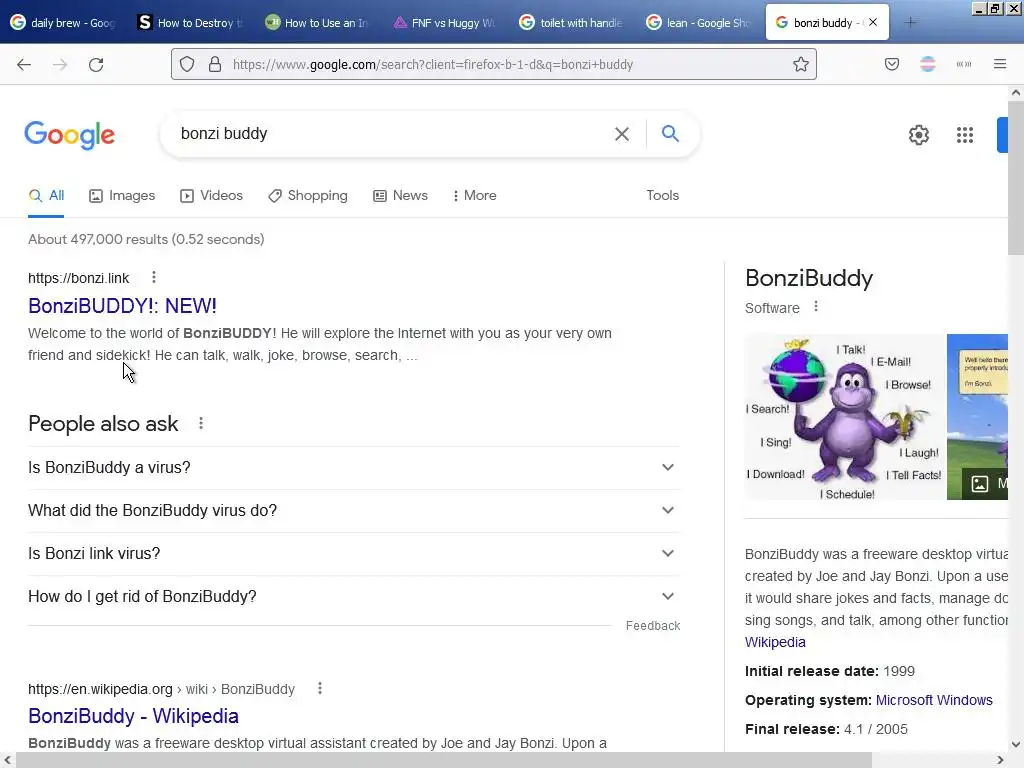Open three-dot menu next to People also ask

click(x=201, y=423)
